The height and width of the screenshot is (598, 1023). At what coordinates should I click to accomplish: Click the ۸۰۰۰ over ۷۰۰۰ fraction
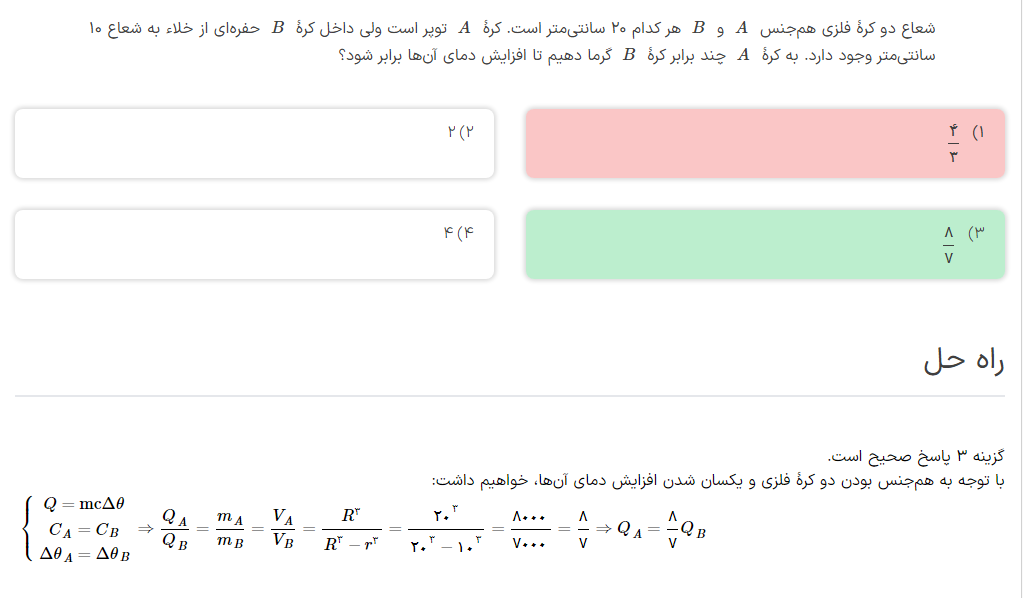coord(528,529)
